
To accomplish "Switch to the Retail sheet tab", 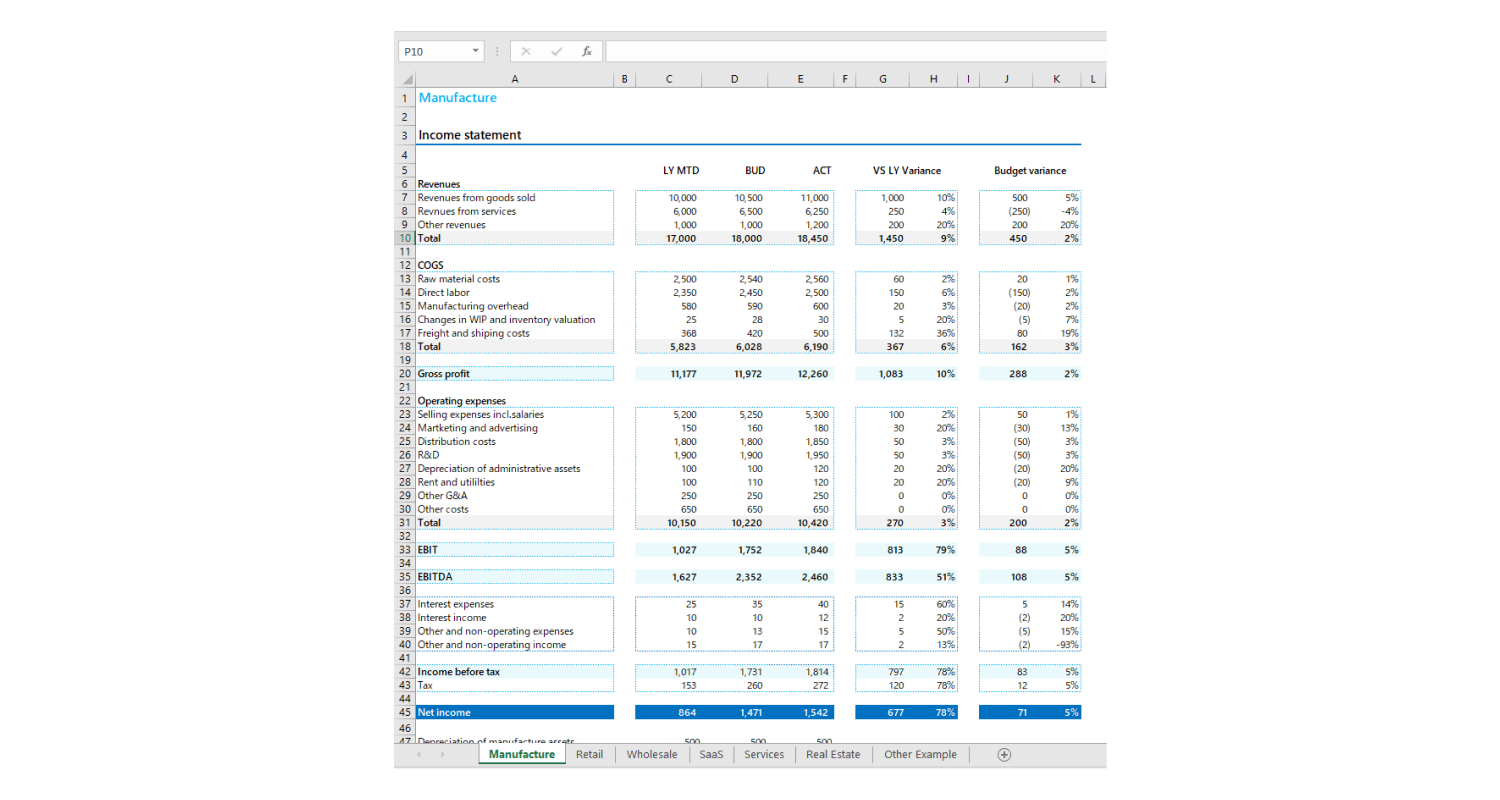I will coord(589,755).
